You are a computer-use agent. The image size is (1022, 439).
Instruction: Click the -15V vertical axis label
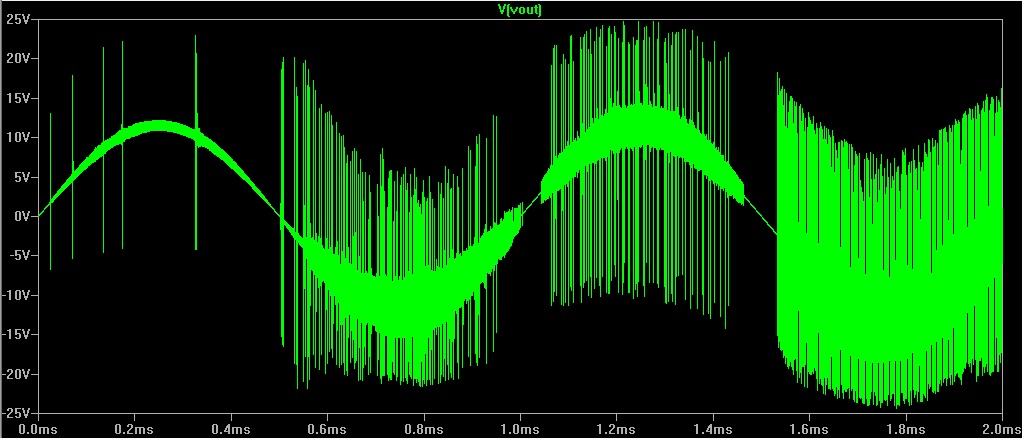(x=18, y=335)
